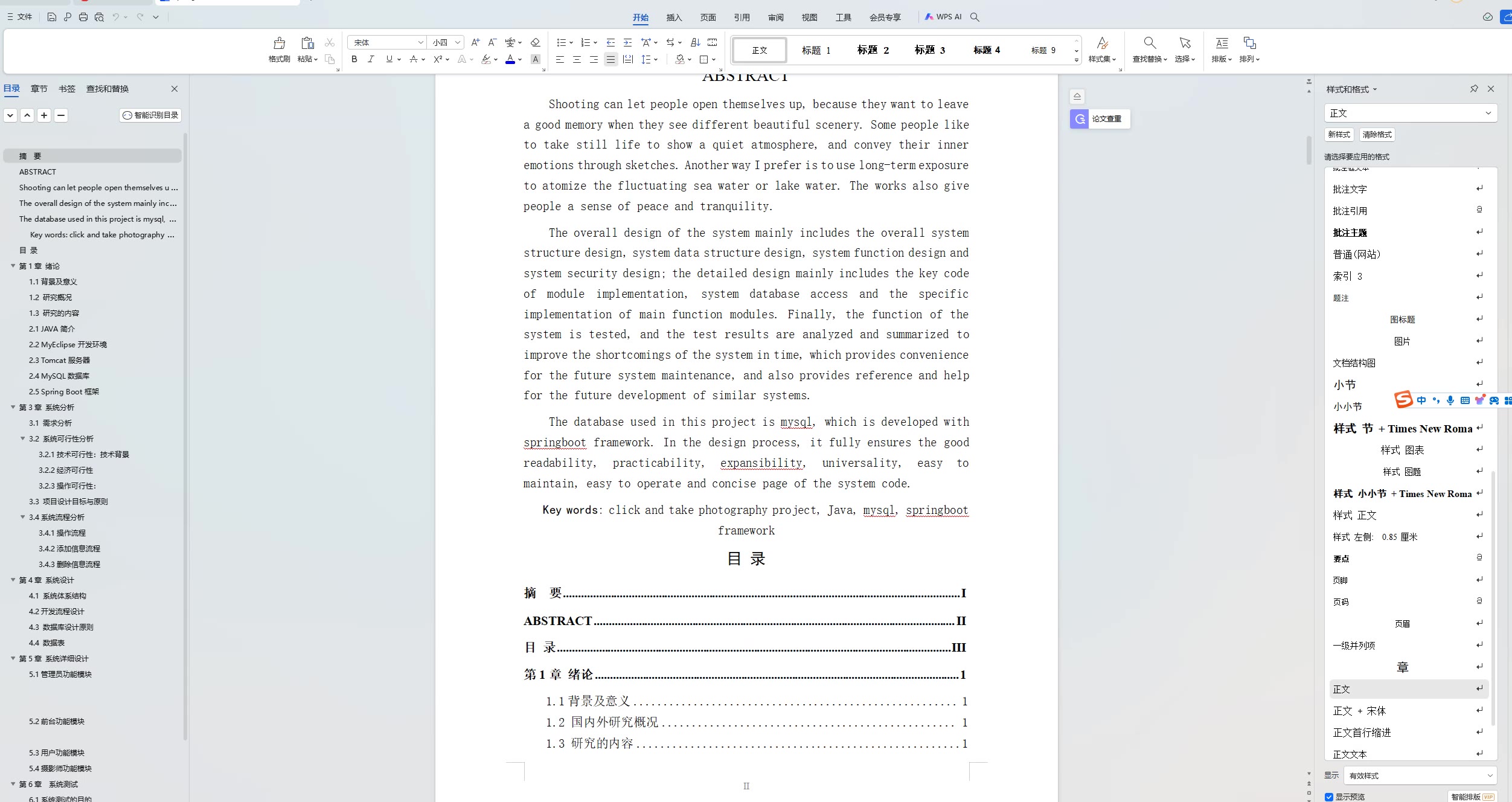The height and width of the screenshot is (802, 1512).
Task: Click the text highlight color icon
Action: pos(486,59)
